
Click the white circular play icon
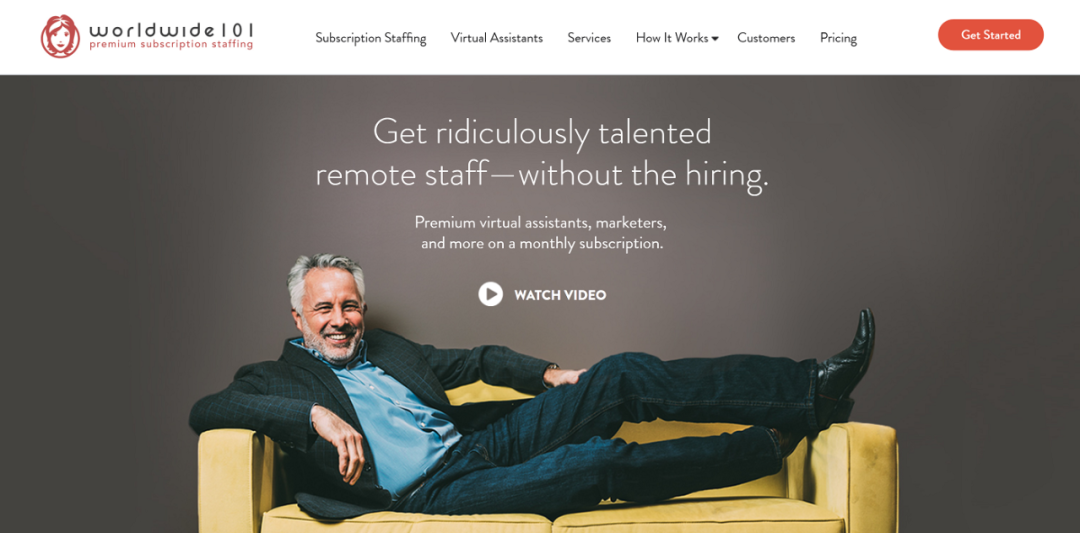point(490,295)
